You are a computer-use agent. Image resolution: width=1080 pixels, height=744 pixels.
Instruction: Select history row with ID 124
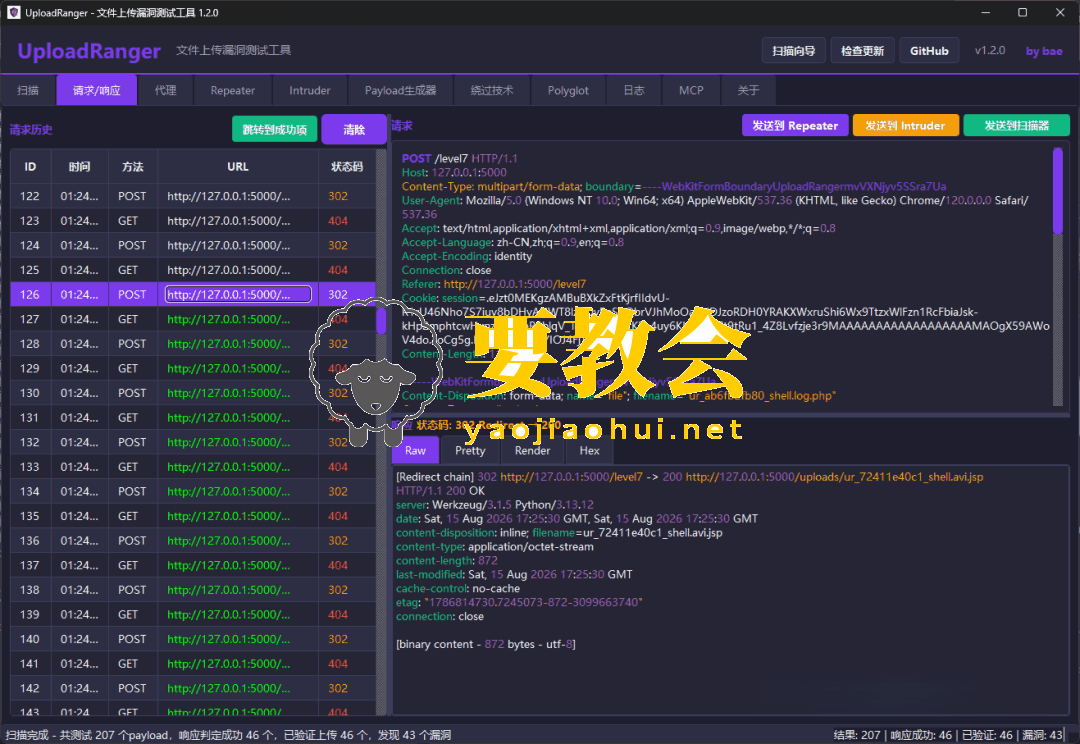pyautogui.click(x=193, y=245)
